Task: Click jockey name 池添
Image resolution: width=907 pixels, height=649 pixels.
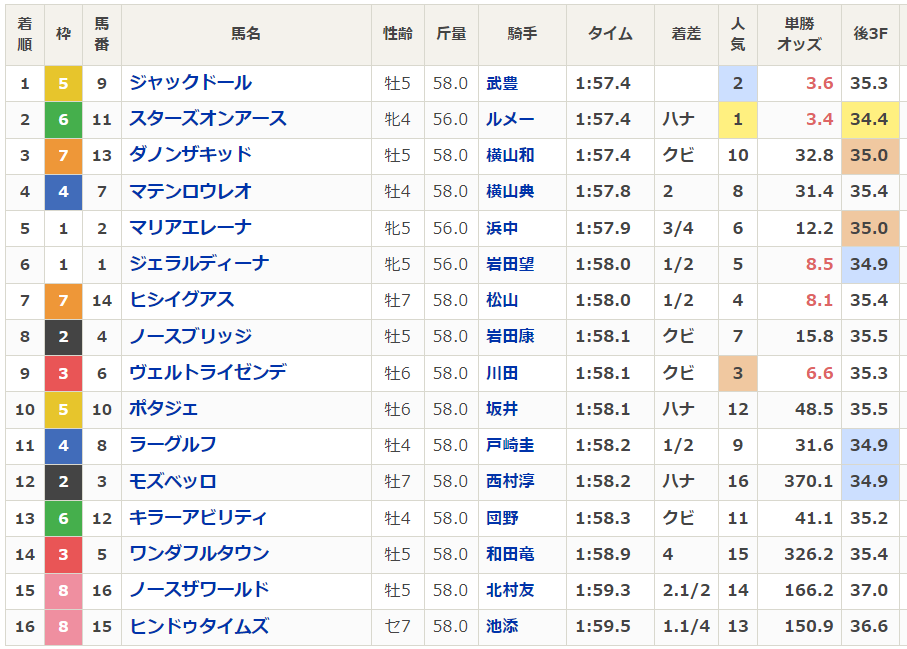Action: coord(502,627)
